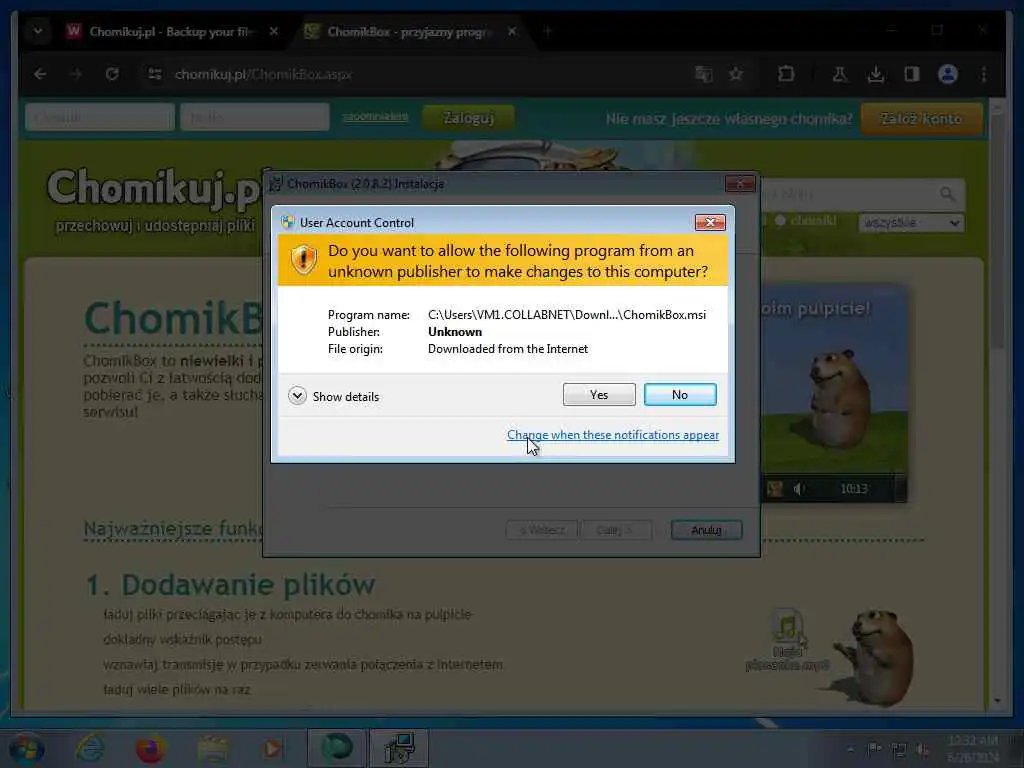The width and height of the screenshot is (1024, 768).
Task: Select the chomiki radio button
Action: (780, 221)
